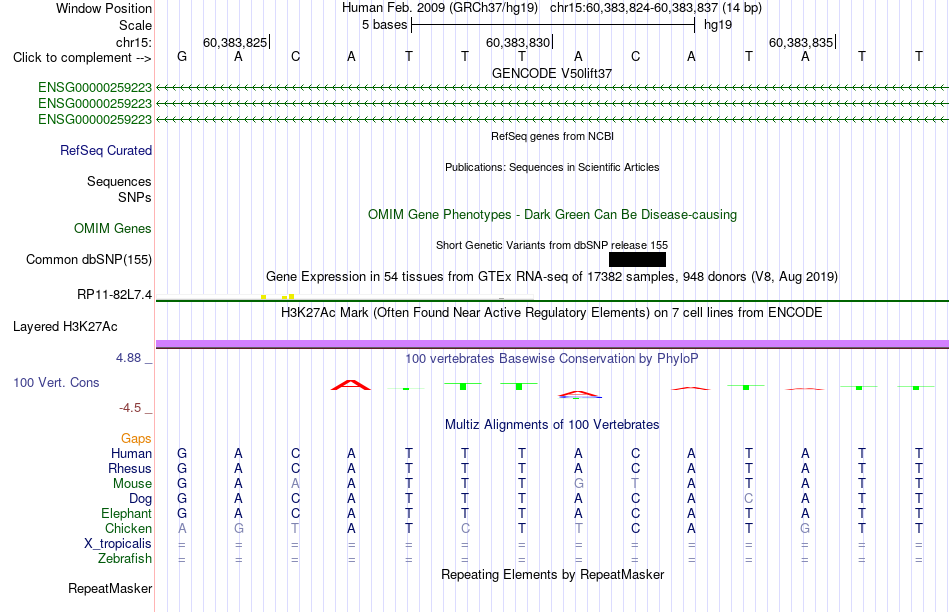
Task: Click the 'Window Position' track label
Action: [x=104, y=8]
